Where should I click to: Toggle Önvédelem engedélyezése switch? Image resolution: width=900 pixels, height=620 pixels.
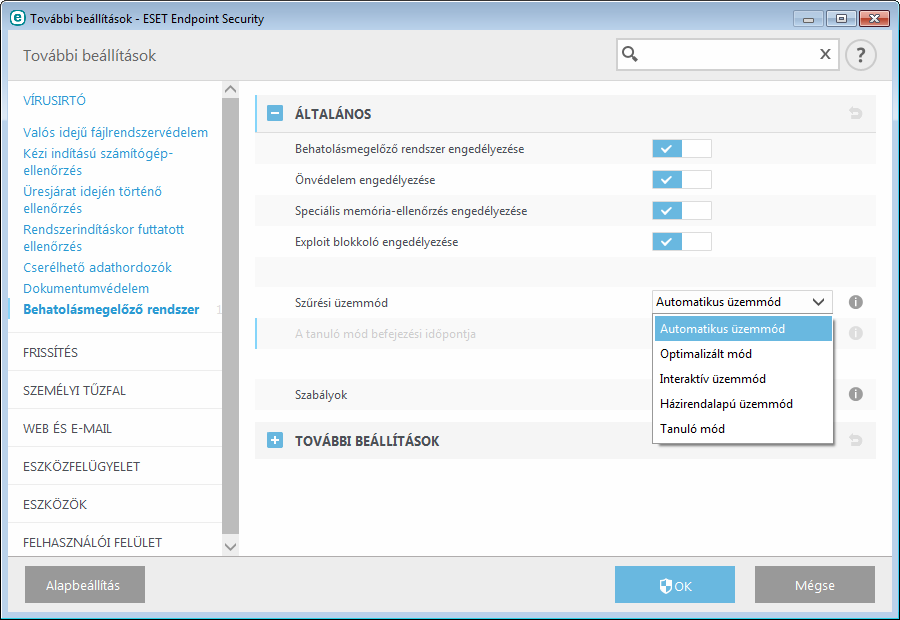tap(682, 180)
